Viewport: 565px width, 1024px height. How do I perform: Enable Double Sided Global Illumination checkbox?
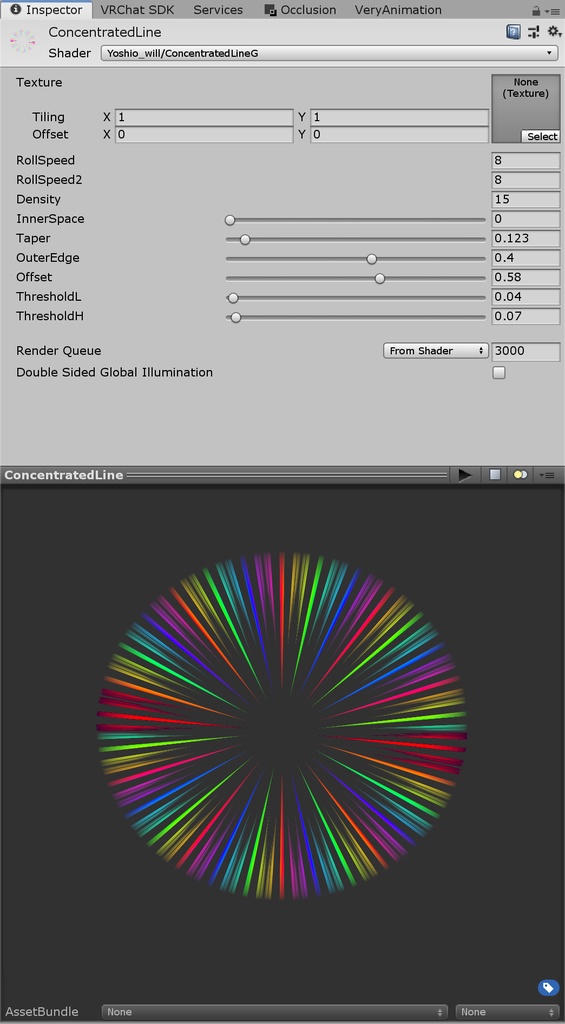499,373
